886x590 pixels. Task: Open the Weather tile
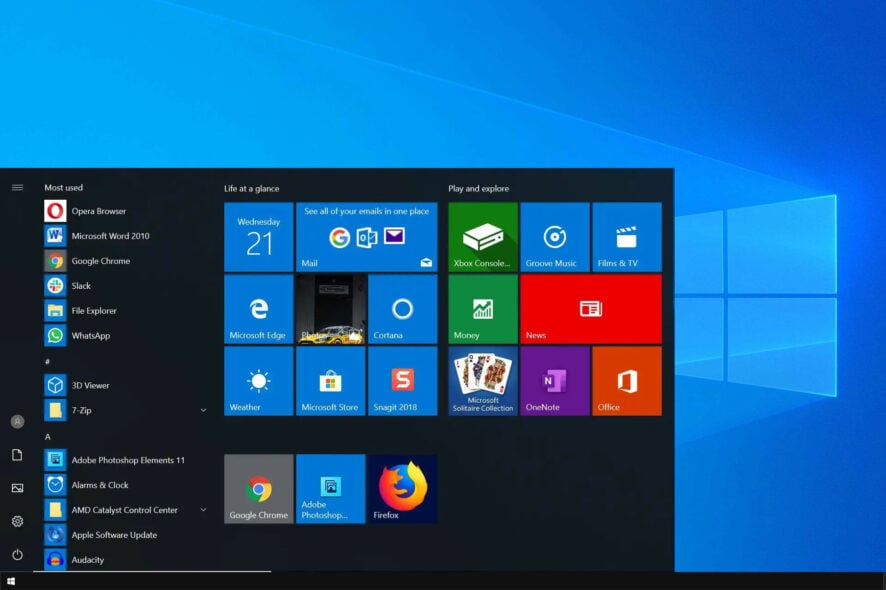pos(259,381)
